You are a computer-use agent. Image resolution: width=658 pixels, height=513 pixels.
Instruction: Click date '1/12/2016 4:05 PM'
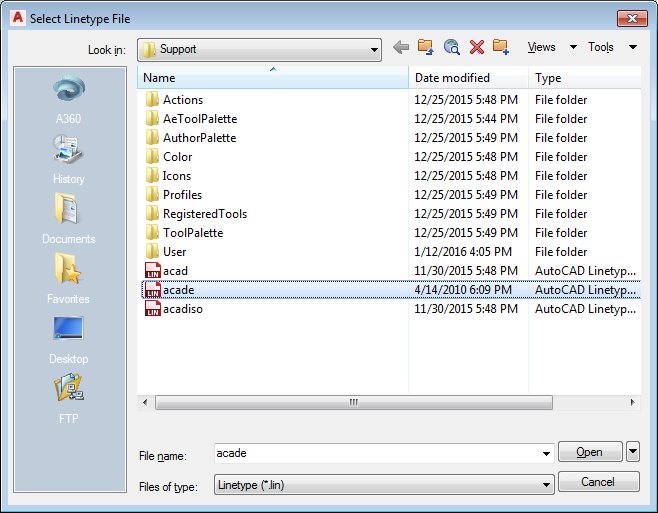tap(463, 251)
